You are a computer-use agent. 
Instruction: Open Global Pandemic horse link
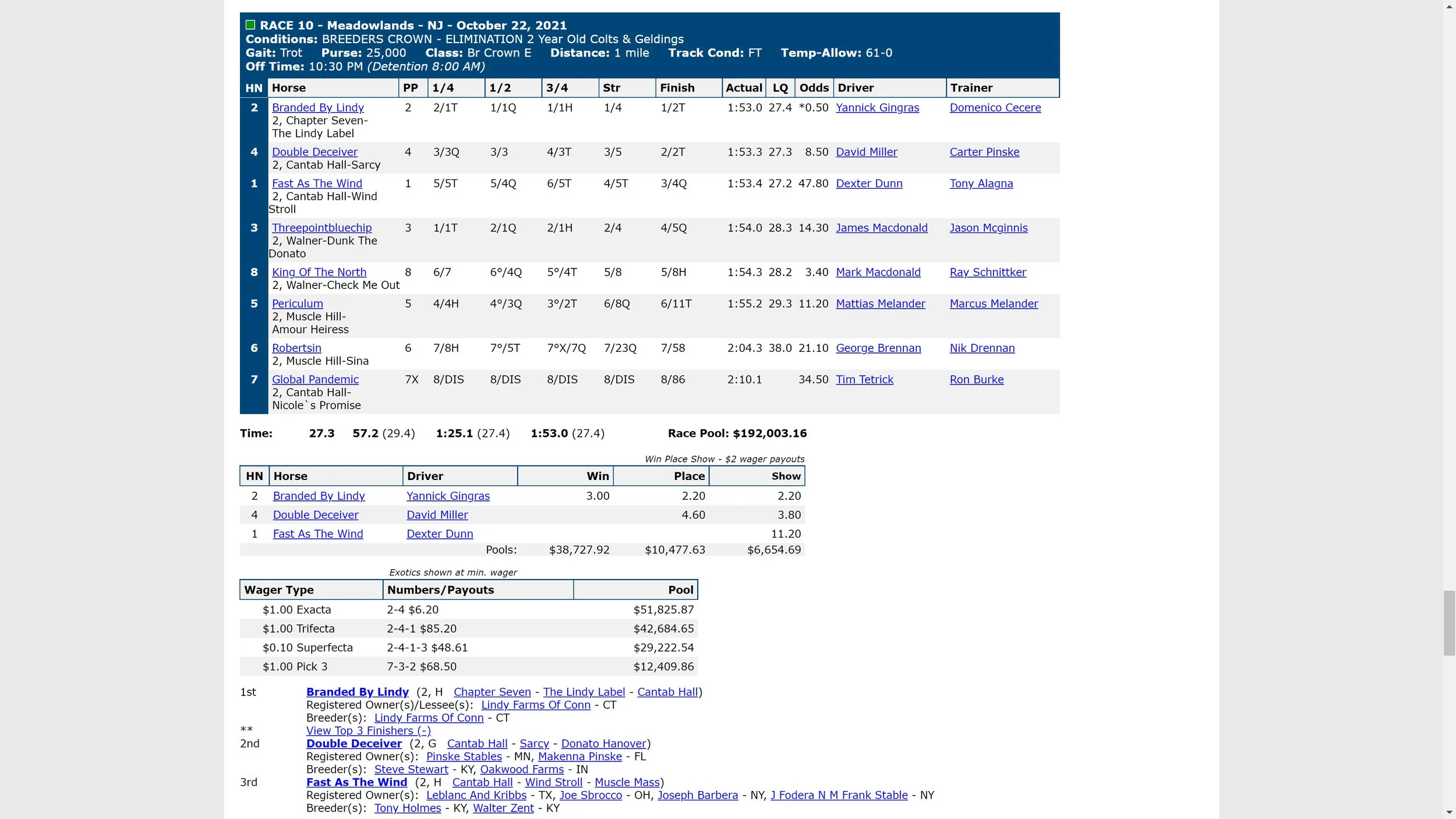315,379
